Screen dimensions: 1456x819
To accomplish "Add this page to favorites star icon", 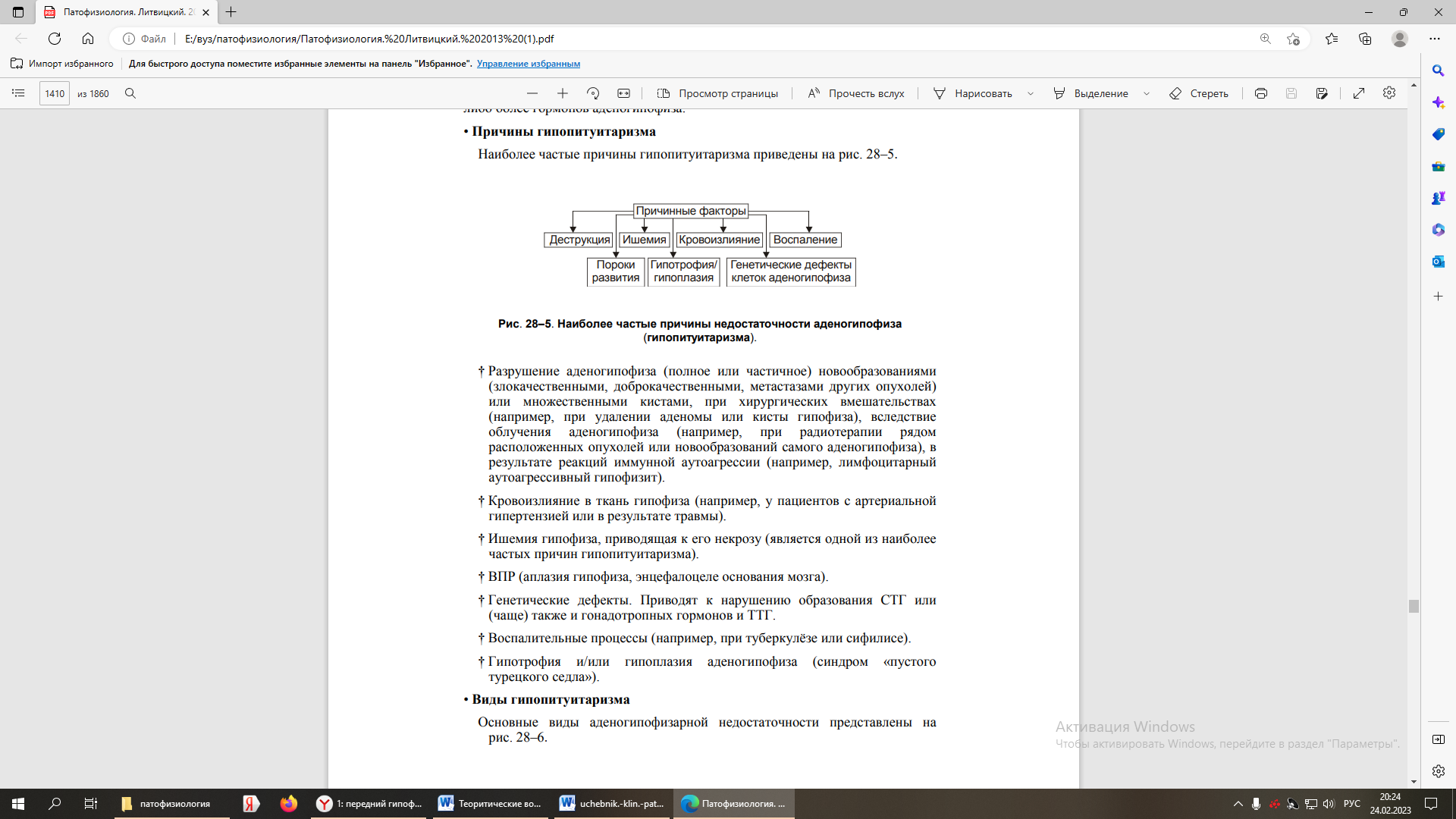I will pyautogui.click(x=1294, y=39).
